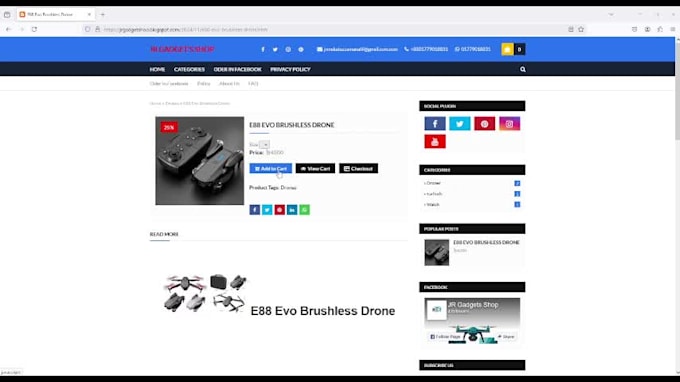
Task: Click the View Cart button
Action: coord(315,169)
